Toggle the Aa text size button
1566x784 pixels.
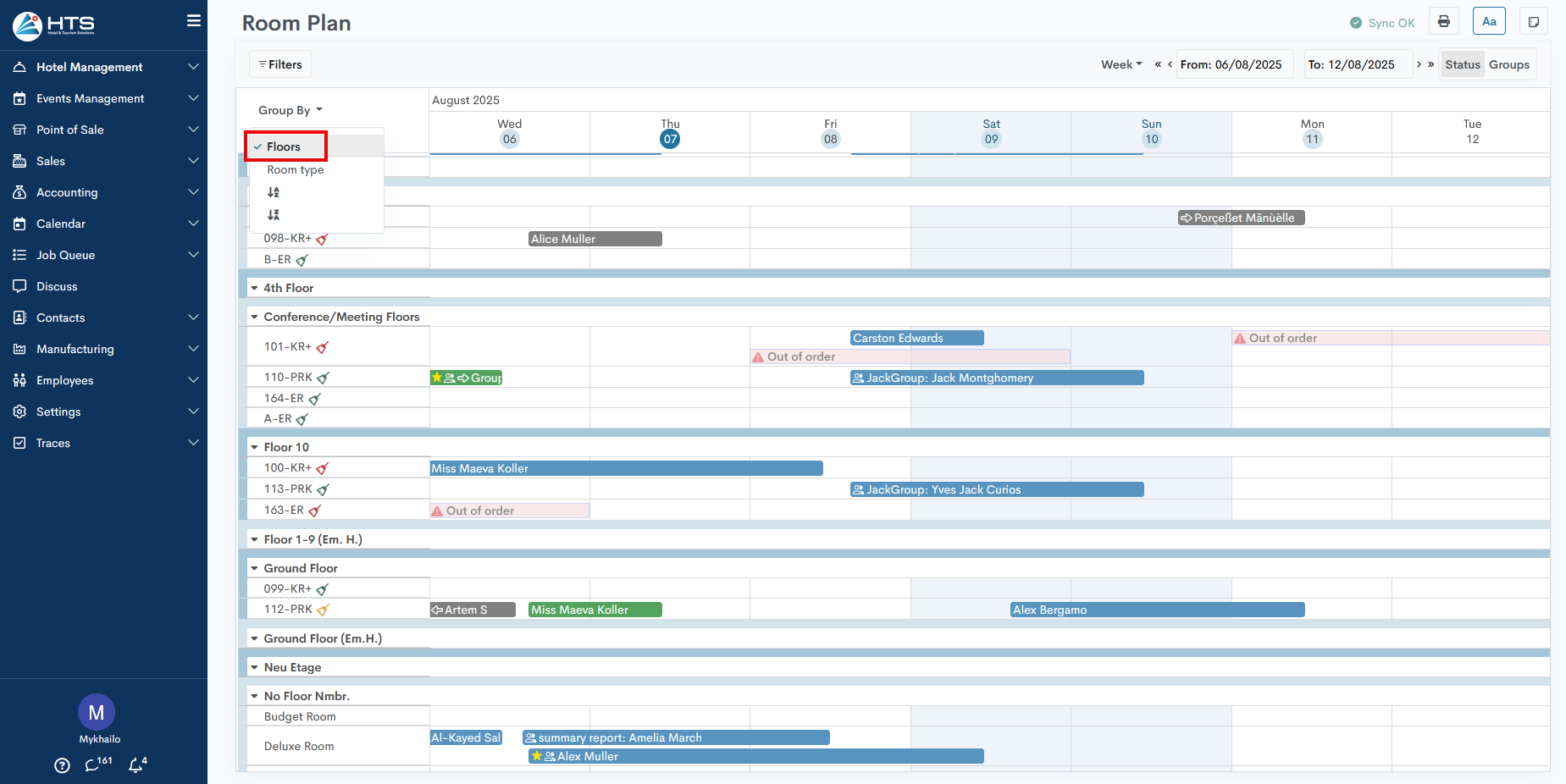[x=1489, y=22]
